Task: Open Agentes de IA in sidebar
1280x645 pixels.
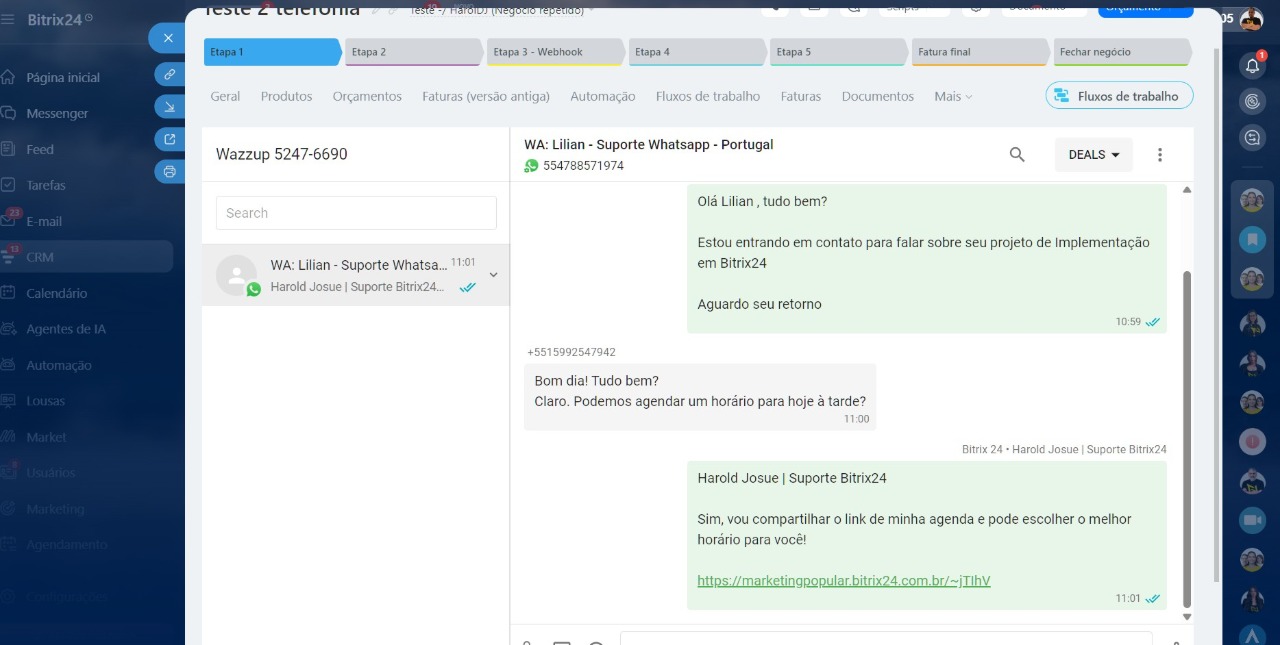Action: tap(66, 329)
